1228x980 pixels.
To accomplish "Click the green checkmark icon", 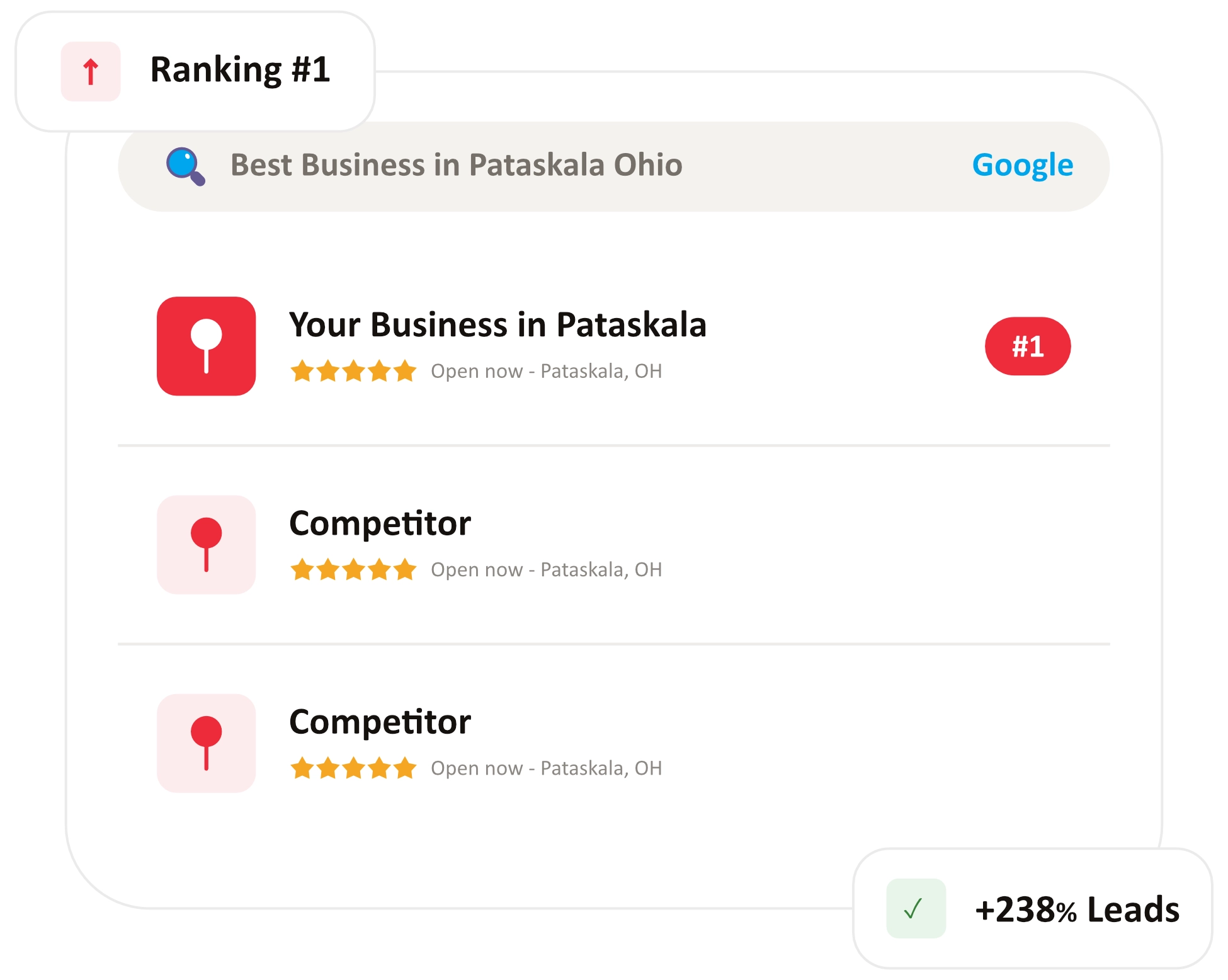I will (x=916, y=908).
